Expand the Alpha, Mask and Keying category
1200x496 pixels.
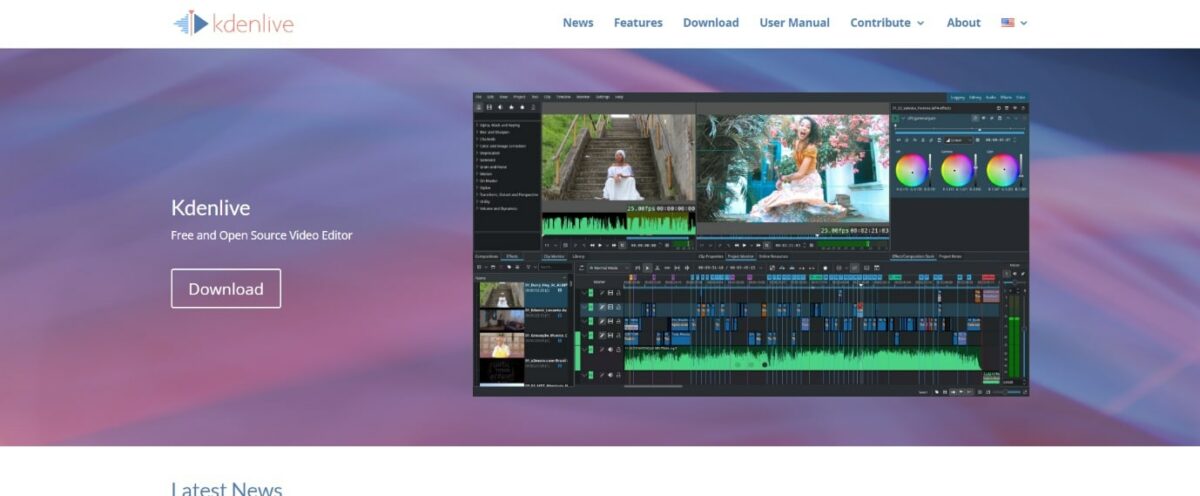pos(498,125)
